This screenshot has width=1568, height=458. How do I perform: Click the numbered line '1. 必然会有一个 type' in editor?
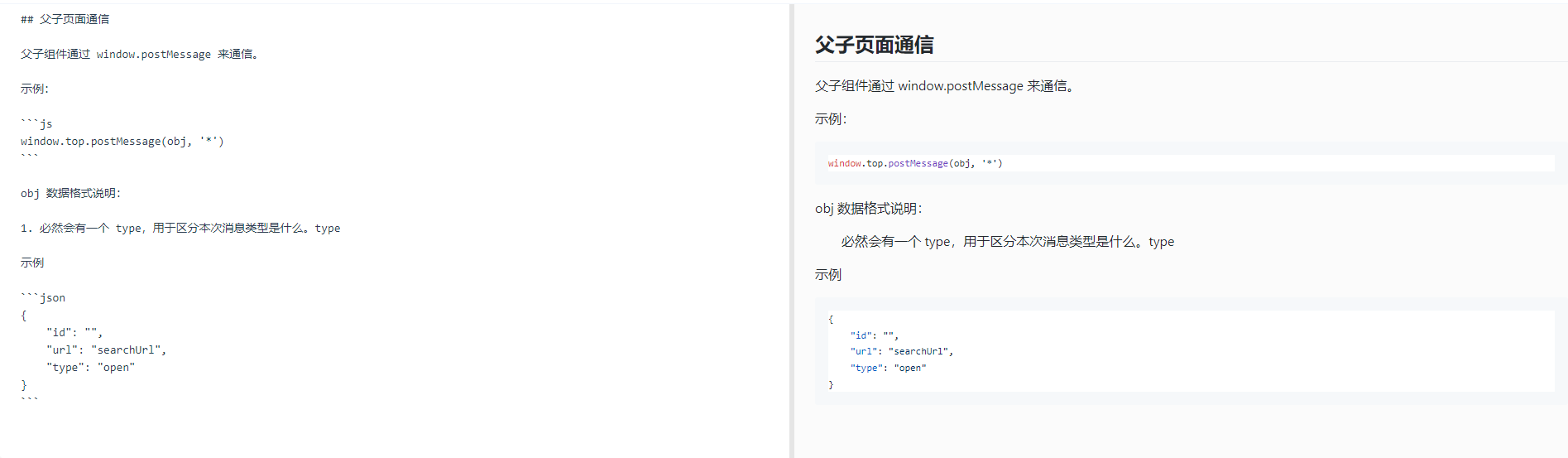point(180,228)
